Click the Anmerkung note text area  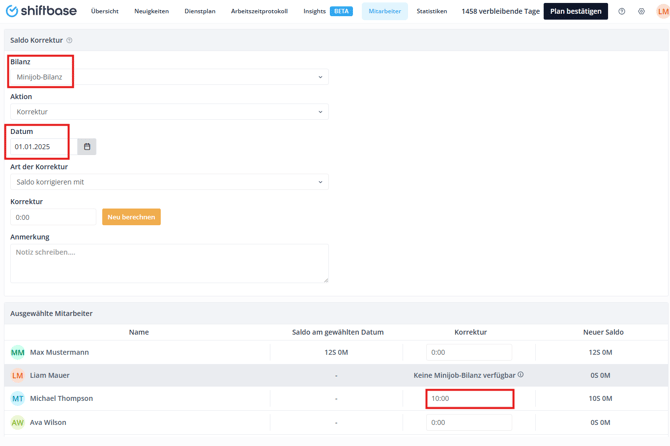pos(169,264)
